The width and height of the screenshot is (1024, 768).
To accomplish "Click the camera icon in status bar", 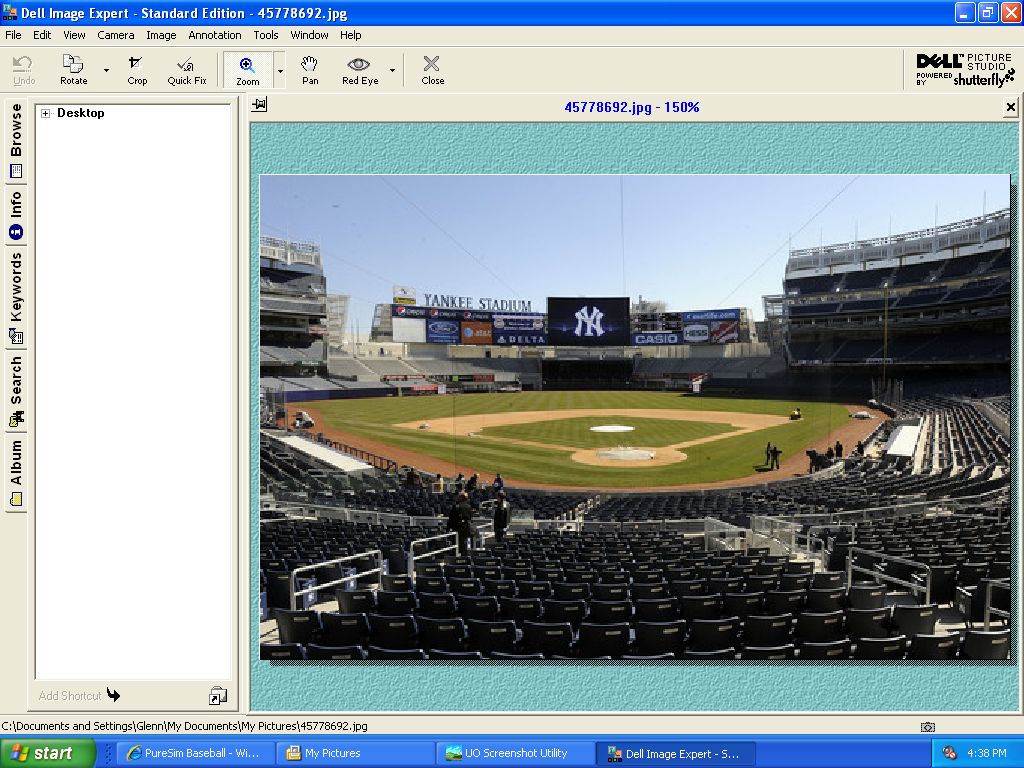I will click(927, 727).
